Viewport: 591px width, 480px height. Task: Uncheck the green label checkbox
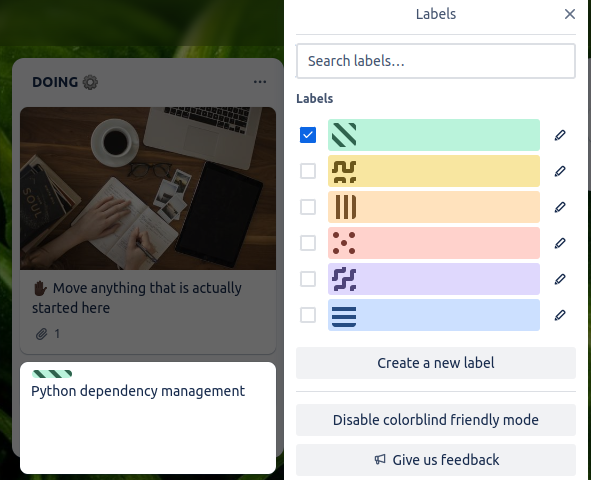[308, 135]
